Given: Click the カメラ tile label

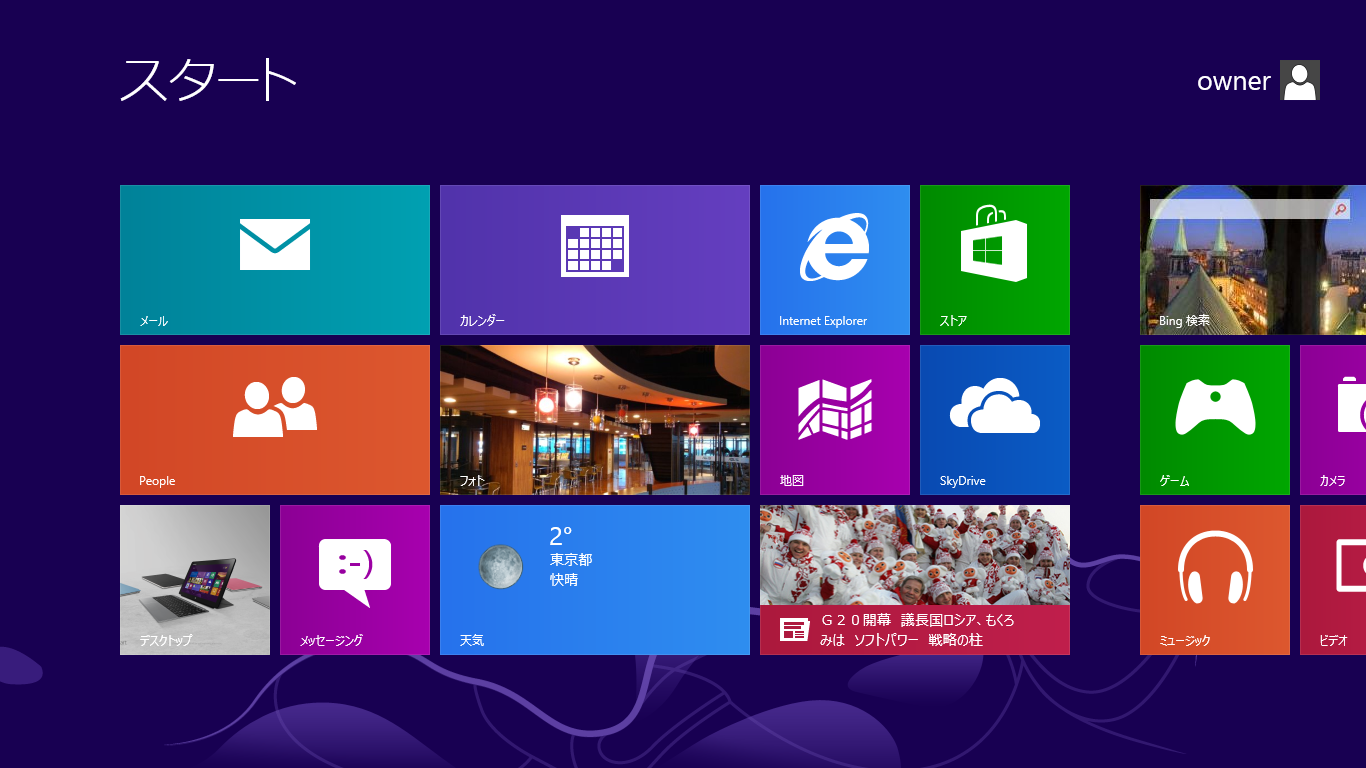Looking at the screenshot, I should [1332, 481].
